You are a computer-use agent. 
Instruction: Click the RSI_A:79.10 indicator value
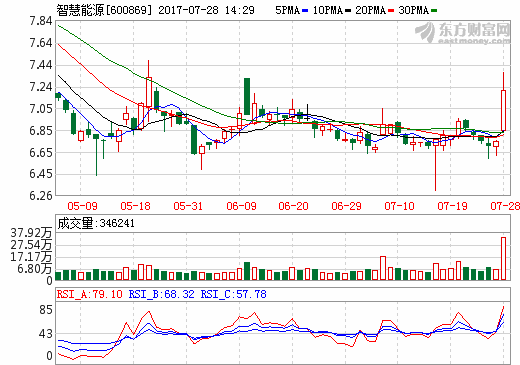coord(90,294)
